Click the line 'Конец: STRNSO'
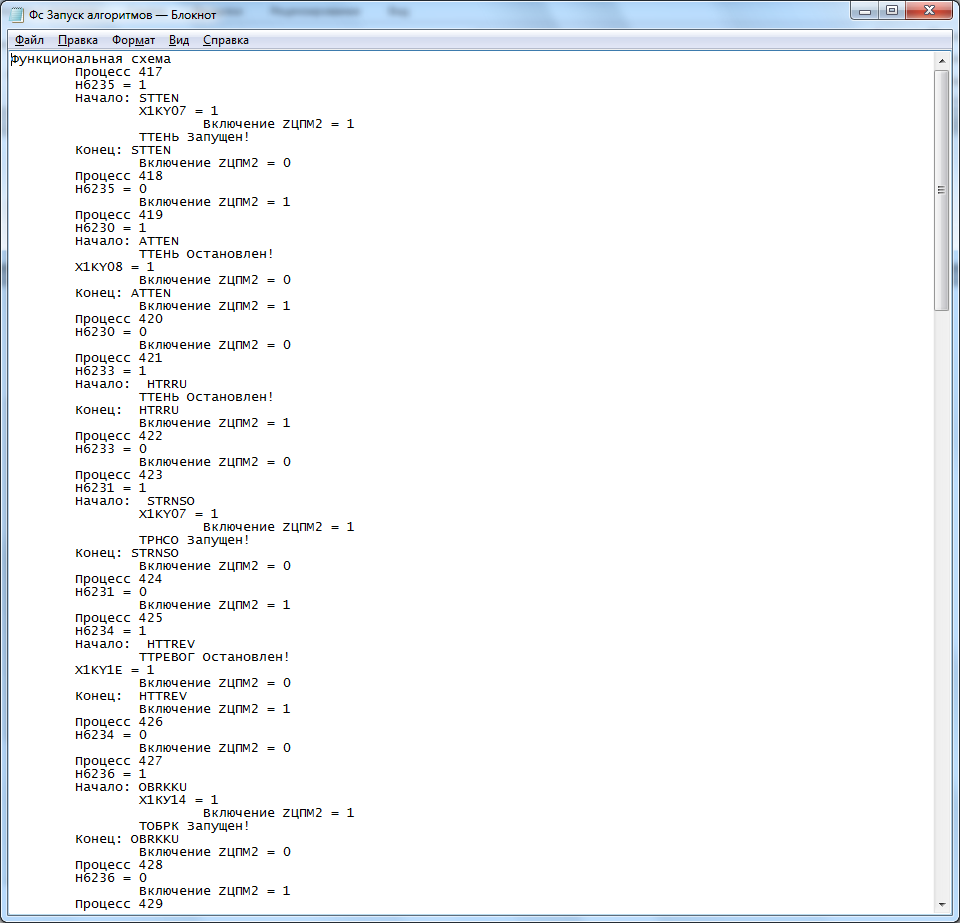 (x=127, y=553)
